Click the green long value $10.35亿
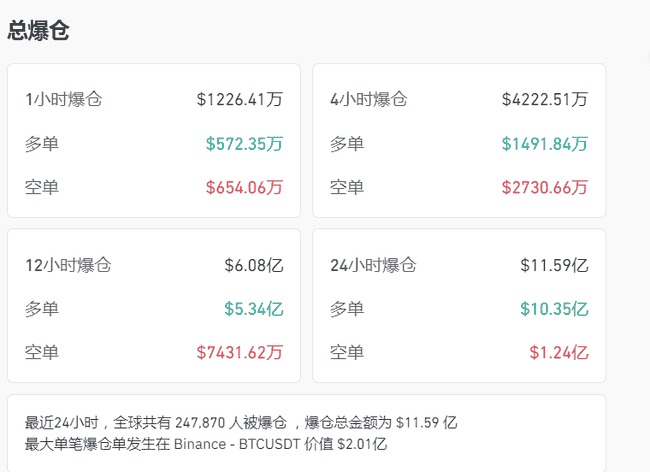 (554, 309)
